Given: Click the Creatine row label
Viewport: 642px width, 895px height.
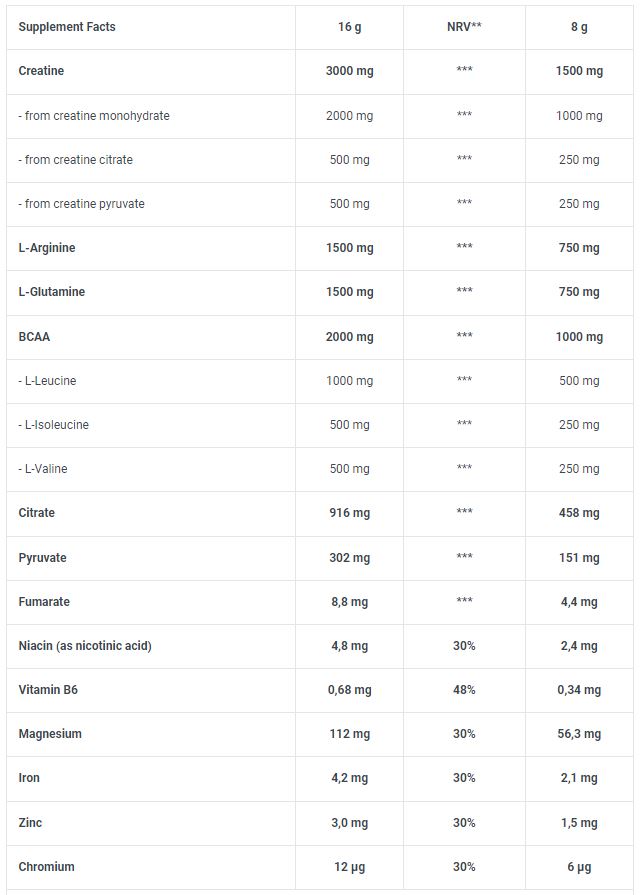Looking at the screenshot, I should tap(41, 71).
